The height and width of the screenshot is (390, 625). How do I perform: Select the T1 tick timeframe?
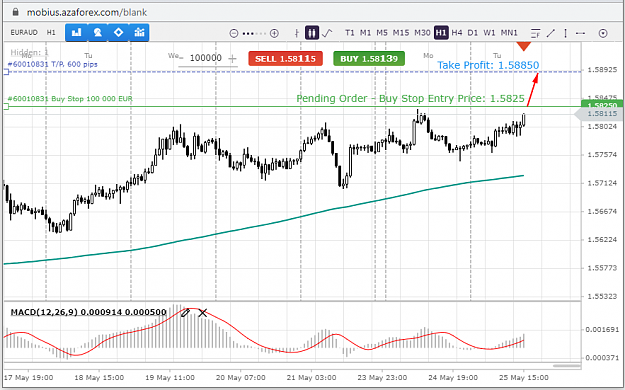350,33
